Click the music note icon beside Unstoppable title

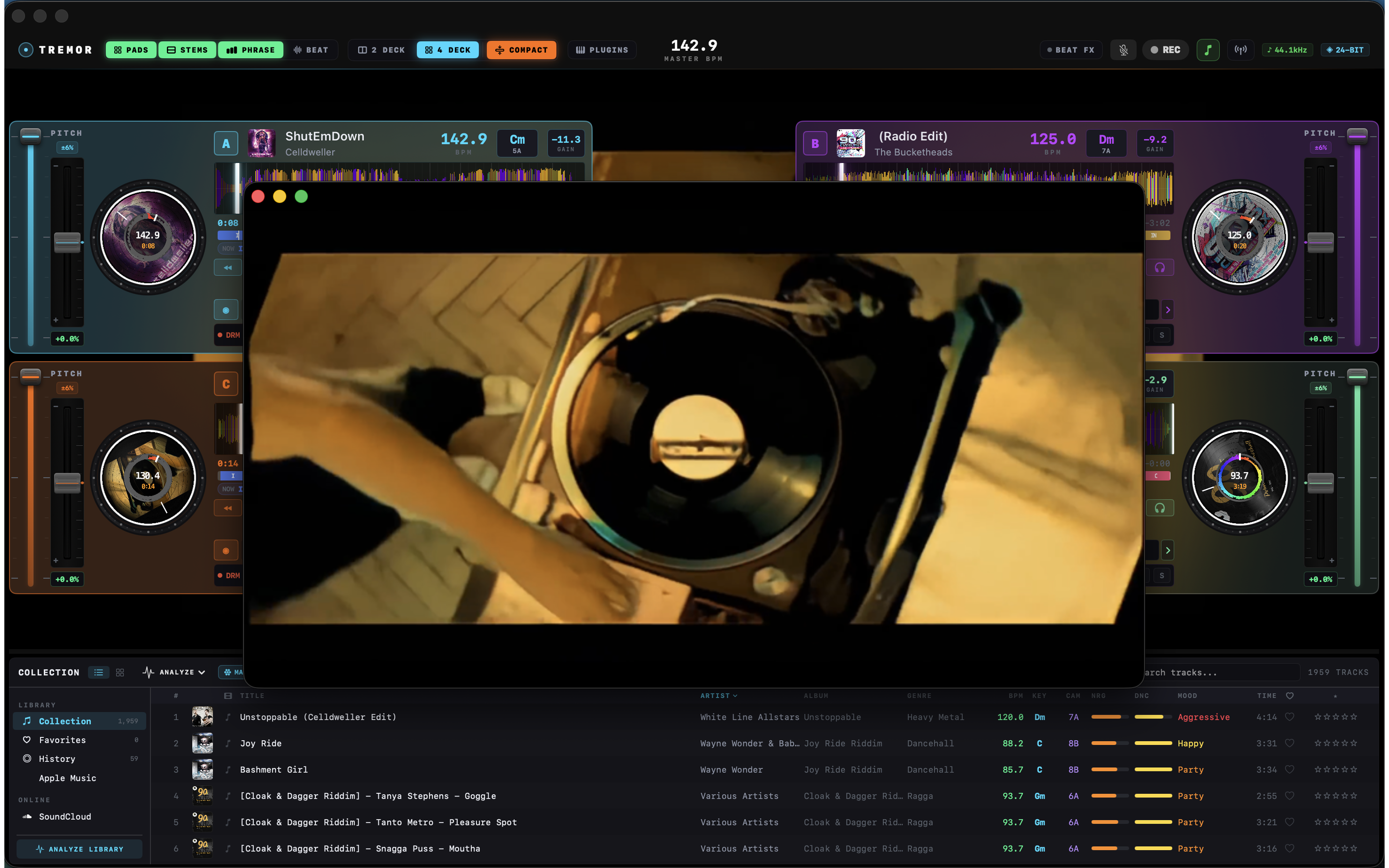click(x=228, y=717)
